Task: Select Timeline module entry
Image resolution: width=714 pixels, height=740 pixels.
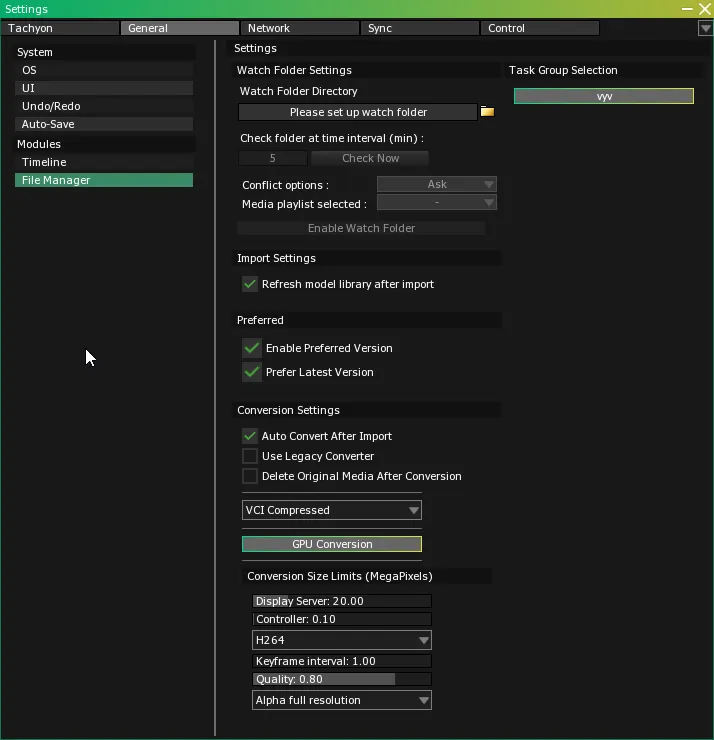Action: (104, 162)
